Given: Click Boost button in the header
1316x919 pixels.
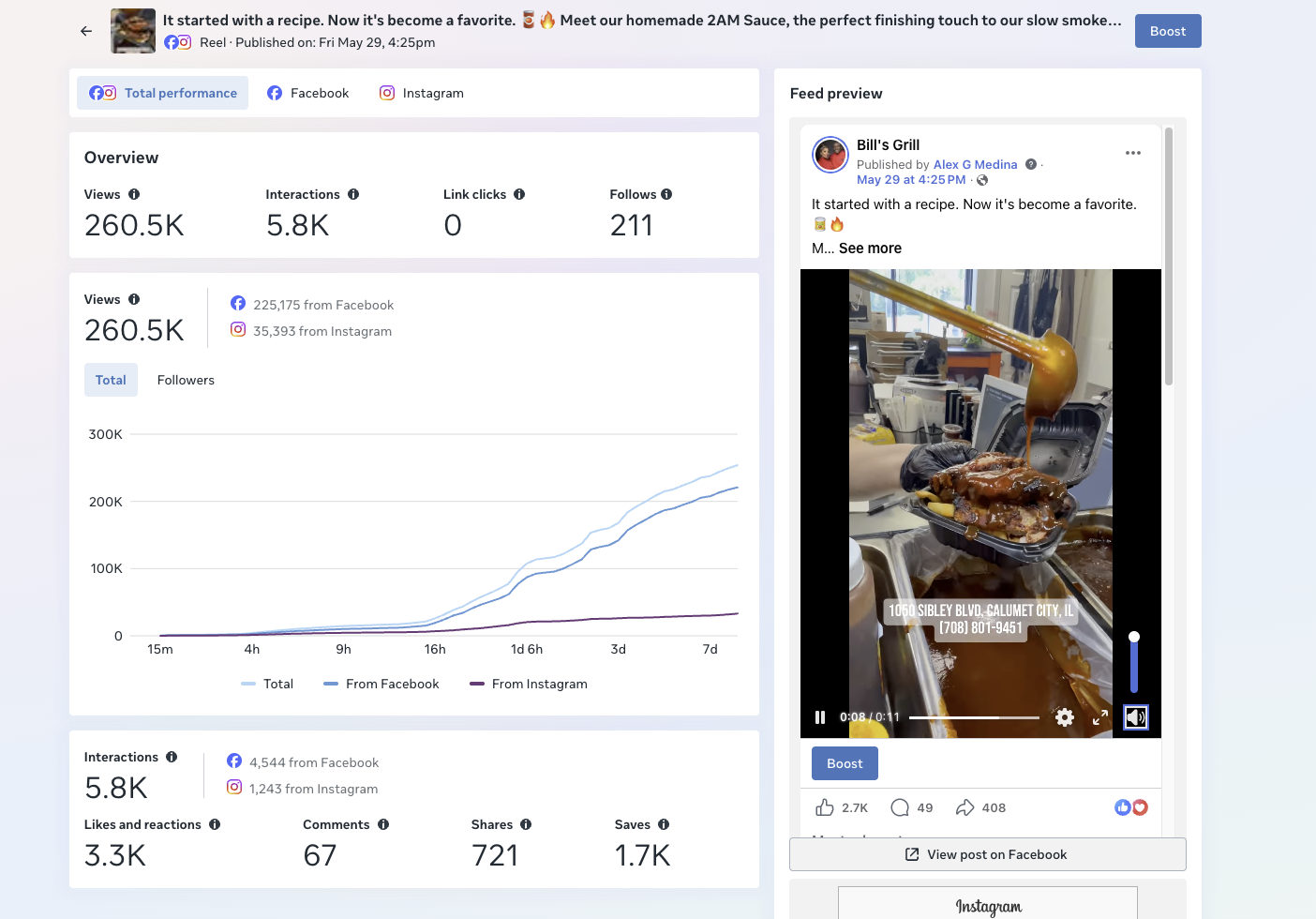Looking at the screenshot, I should tap(1168, 31).
